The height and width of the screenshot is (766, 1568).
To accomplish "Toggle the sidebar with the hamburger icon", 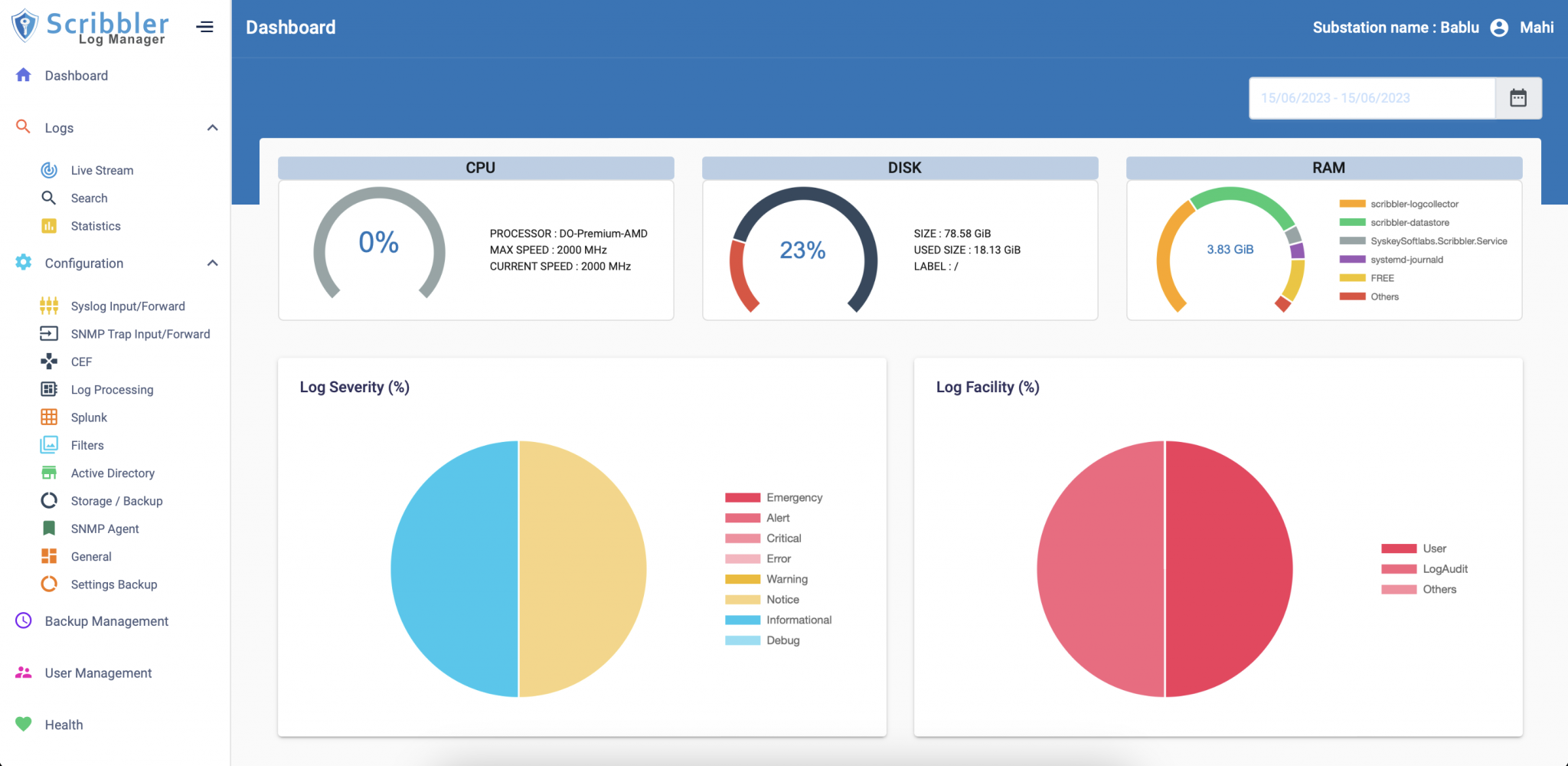I will tap(204, 27).
